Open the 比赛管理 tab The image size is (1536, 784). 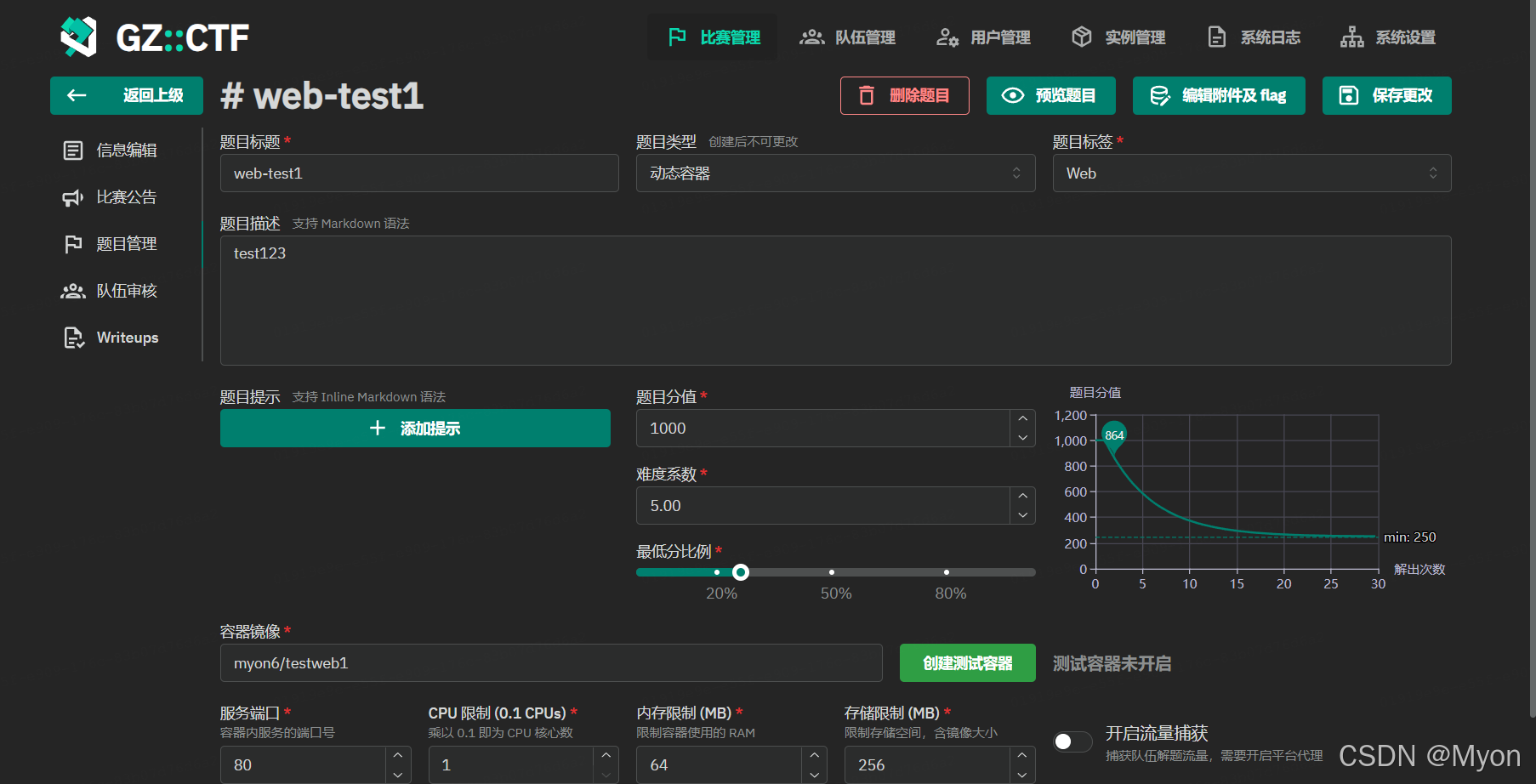713,37
